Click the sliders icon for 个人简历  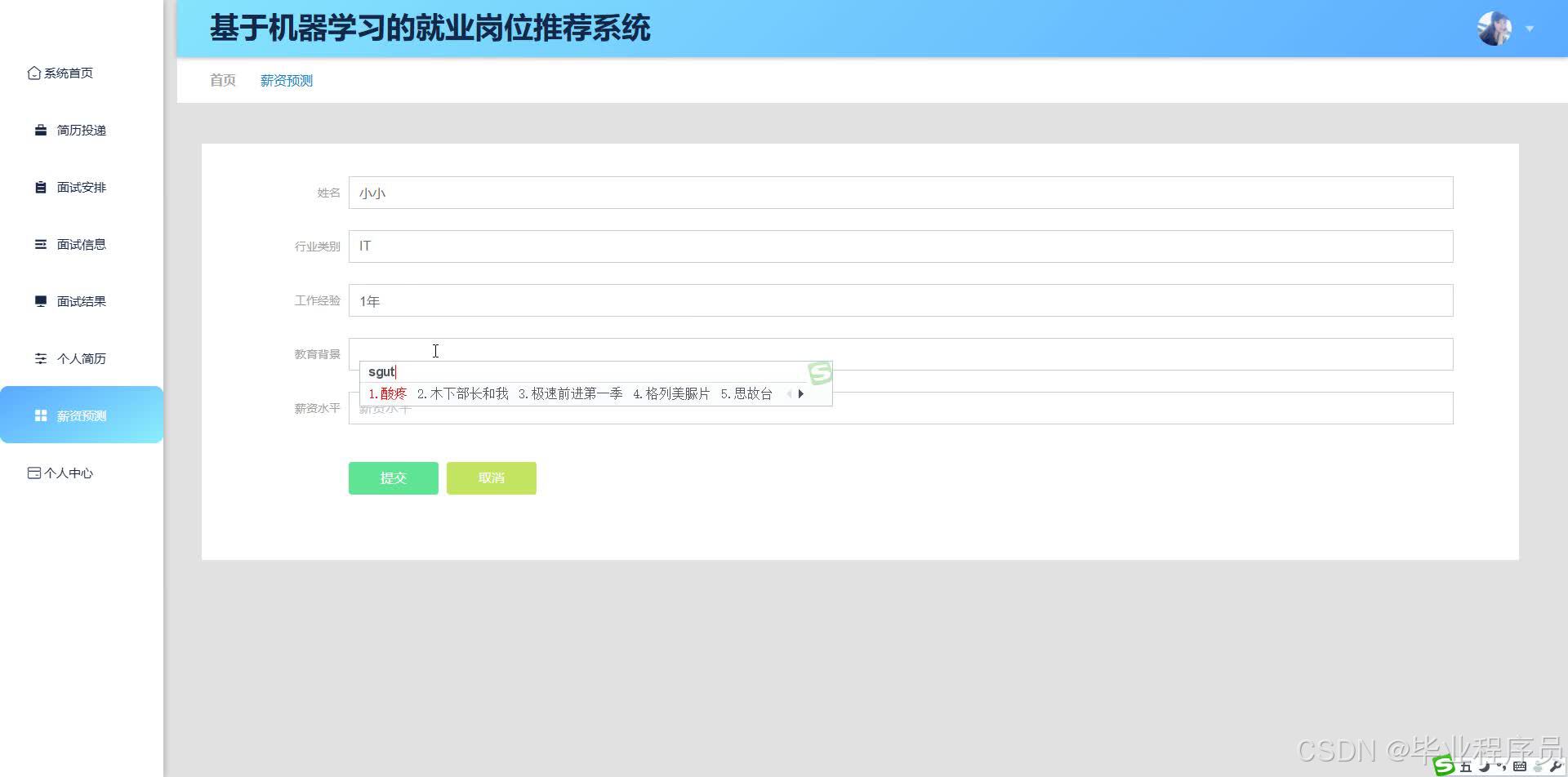41,359
